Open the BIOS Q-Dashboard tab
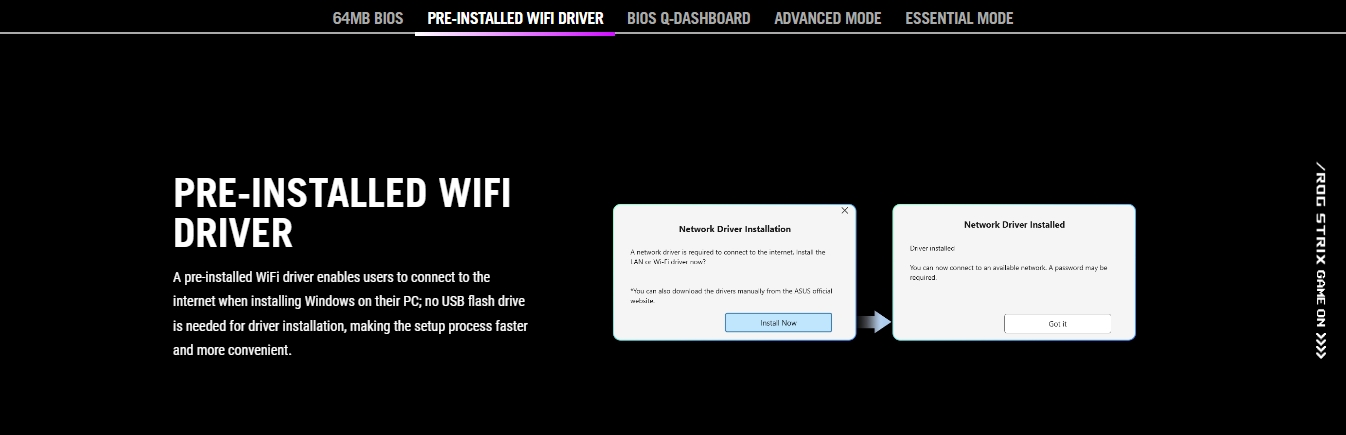This screenshot has height=435, width=1346. (689, 18)
